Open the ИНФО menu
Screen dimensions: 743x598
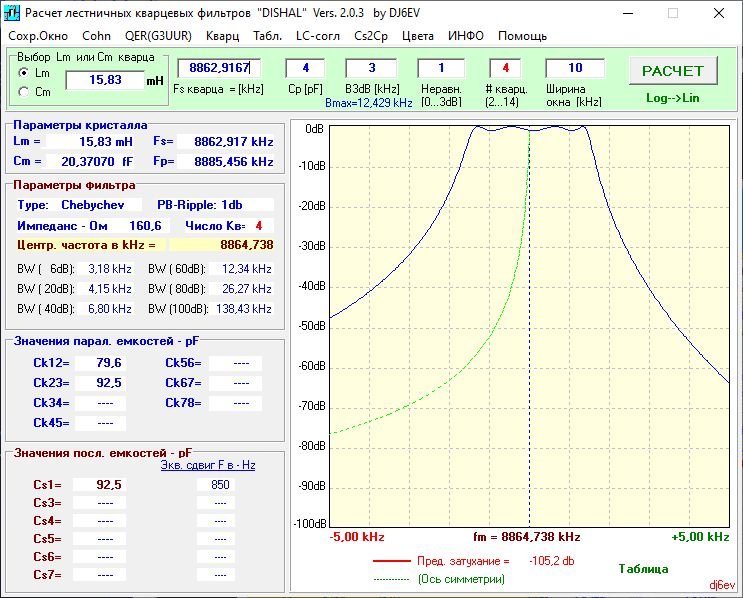(466, 36)
